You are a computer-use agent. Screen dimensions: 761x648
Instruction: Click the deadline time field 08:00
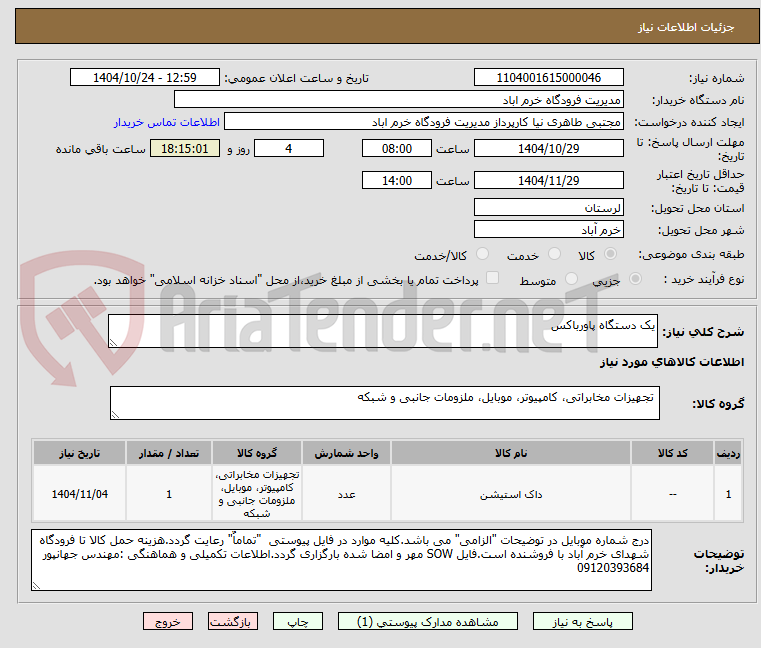tap(397, 149)
